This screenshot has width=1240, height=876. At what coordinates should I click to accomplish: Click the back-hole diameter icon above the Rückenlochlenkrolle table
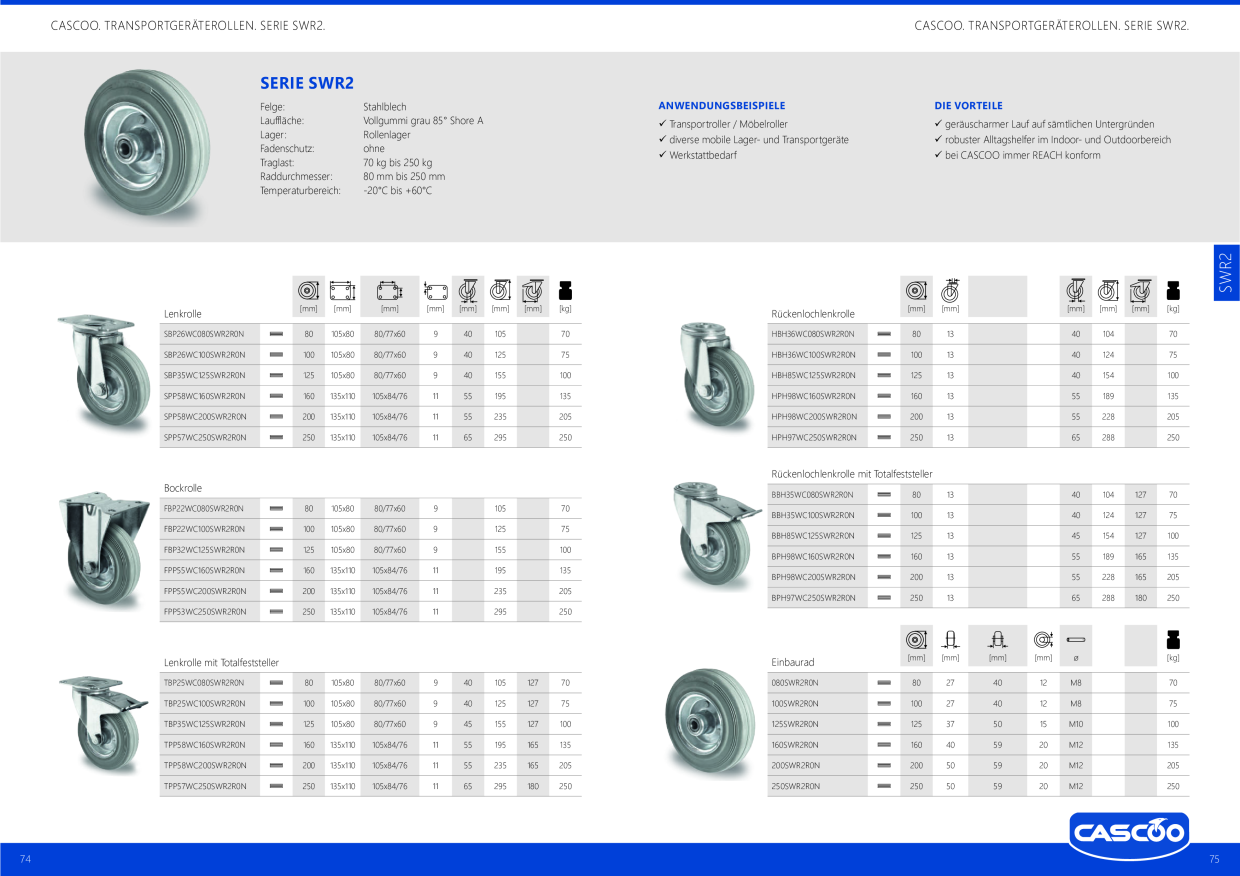click(950, 290)
